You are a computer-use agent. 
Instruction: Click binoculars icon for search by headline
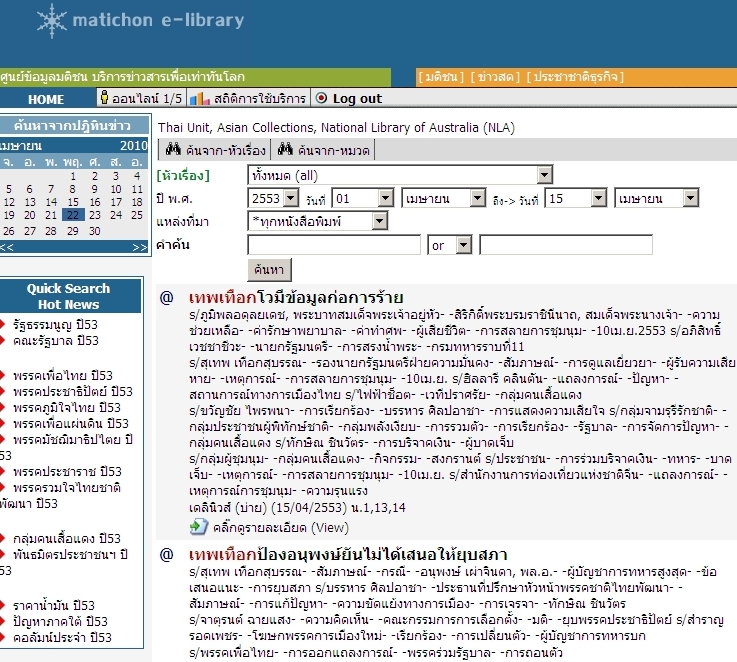(x=172, y=149)
